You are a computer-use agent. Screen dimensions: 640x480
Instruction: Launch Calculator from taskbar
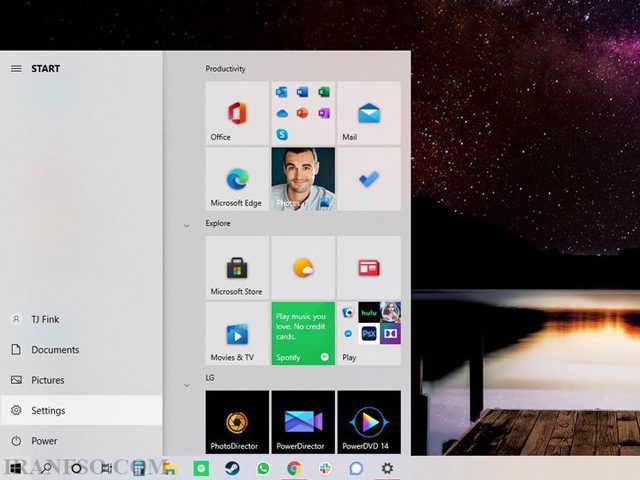(139, 468)
